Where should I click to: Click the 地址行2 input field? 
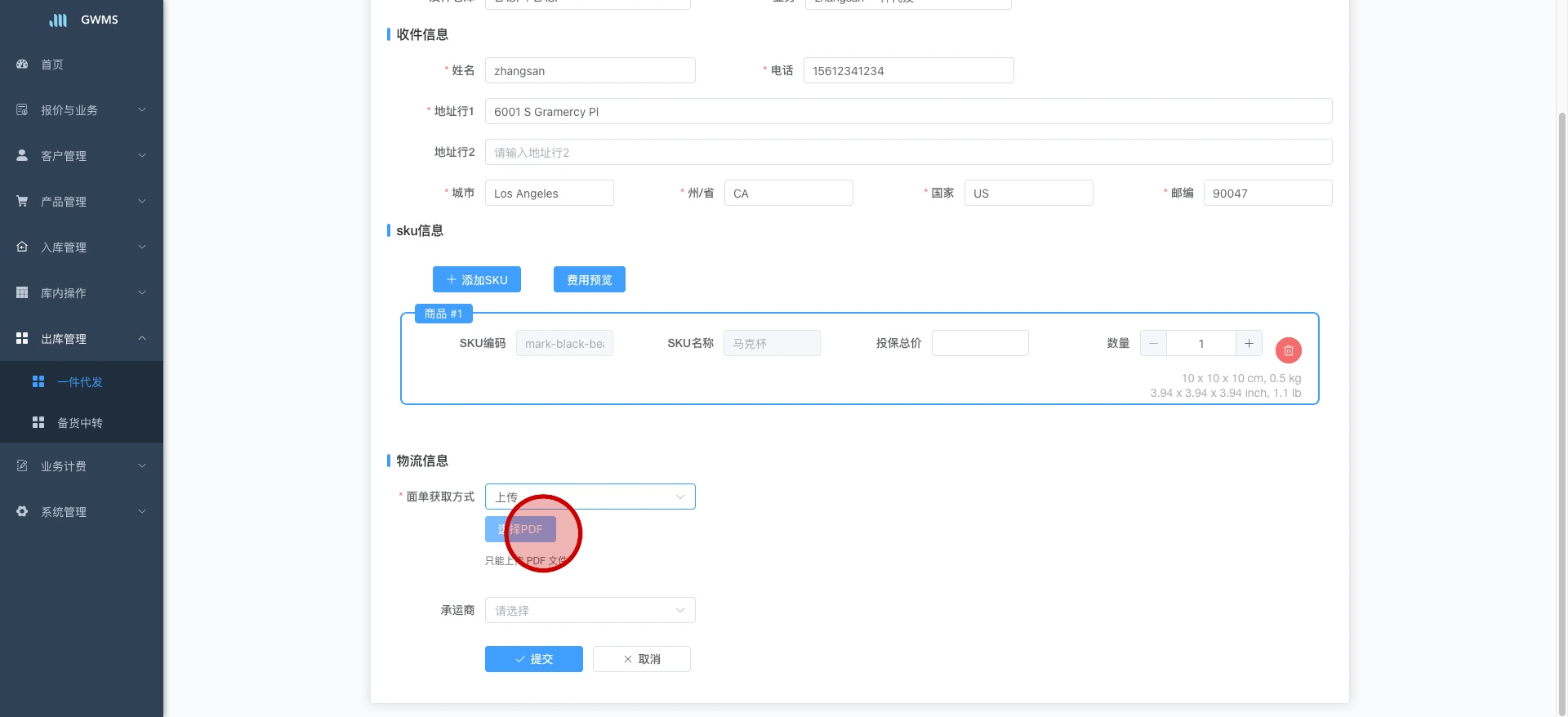coord(908,152)
